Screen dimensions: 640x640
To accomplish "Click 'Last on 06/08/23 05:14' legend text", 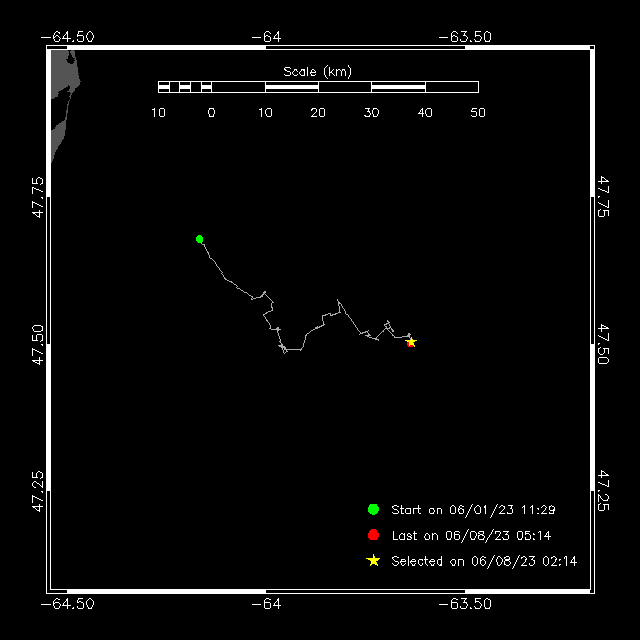I will click(471, 536).
